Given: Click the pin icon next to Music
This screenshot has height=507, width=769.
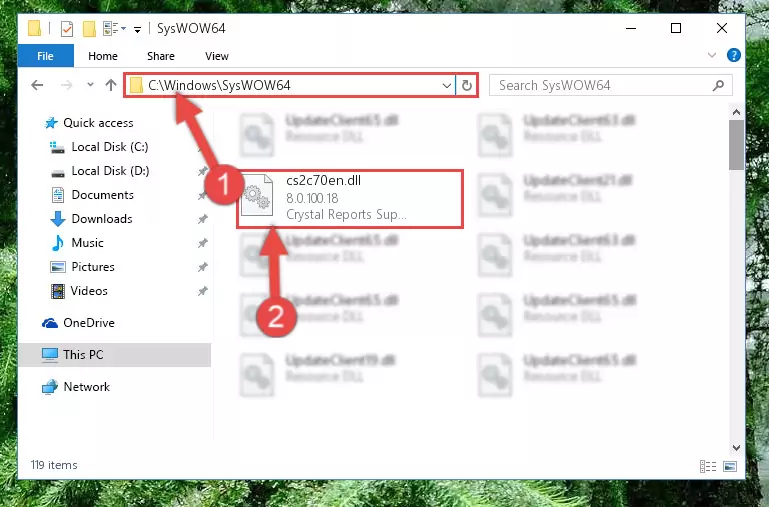Looking at the screenshot, I should click(x=203, y=243).
